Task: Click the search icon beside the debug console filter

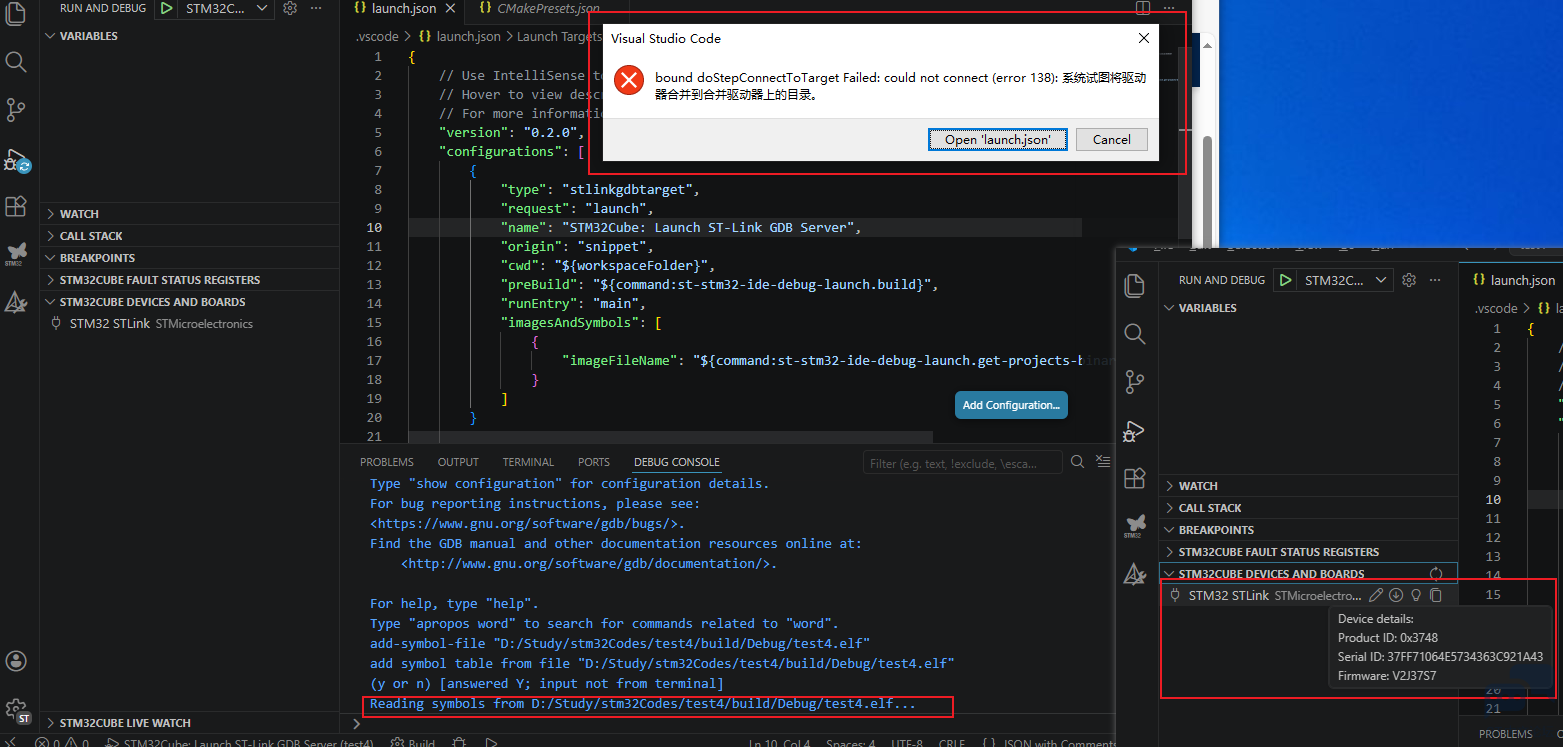Action: pos(1077,462)
